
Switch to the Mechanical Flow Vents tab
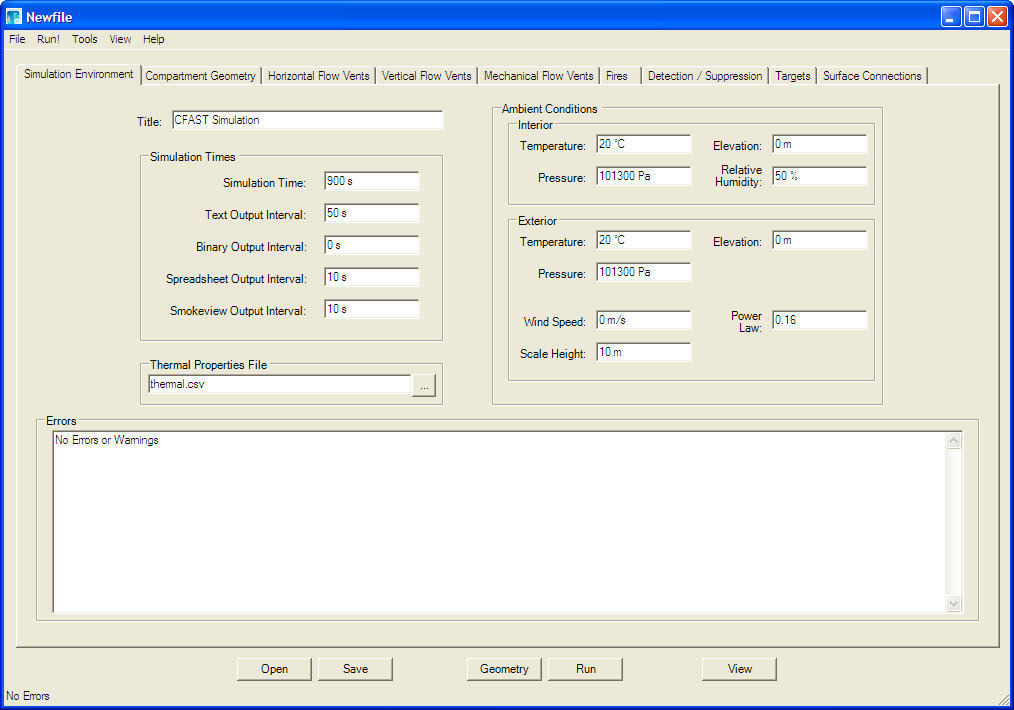pyautogui.click(x=538, y=76)
